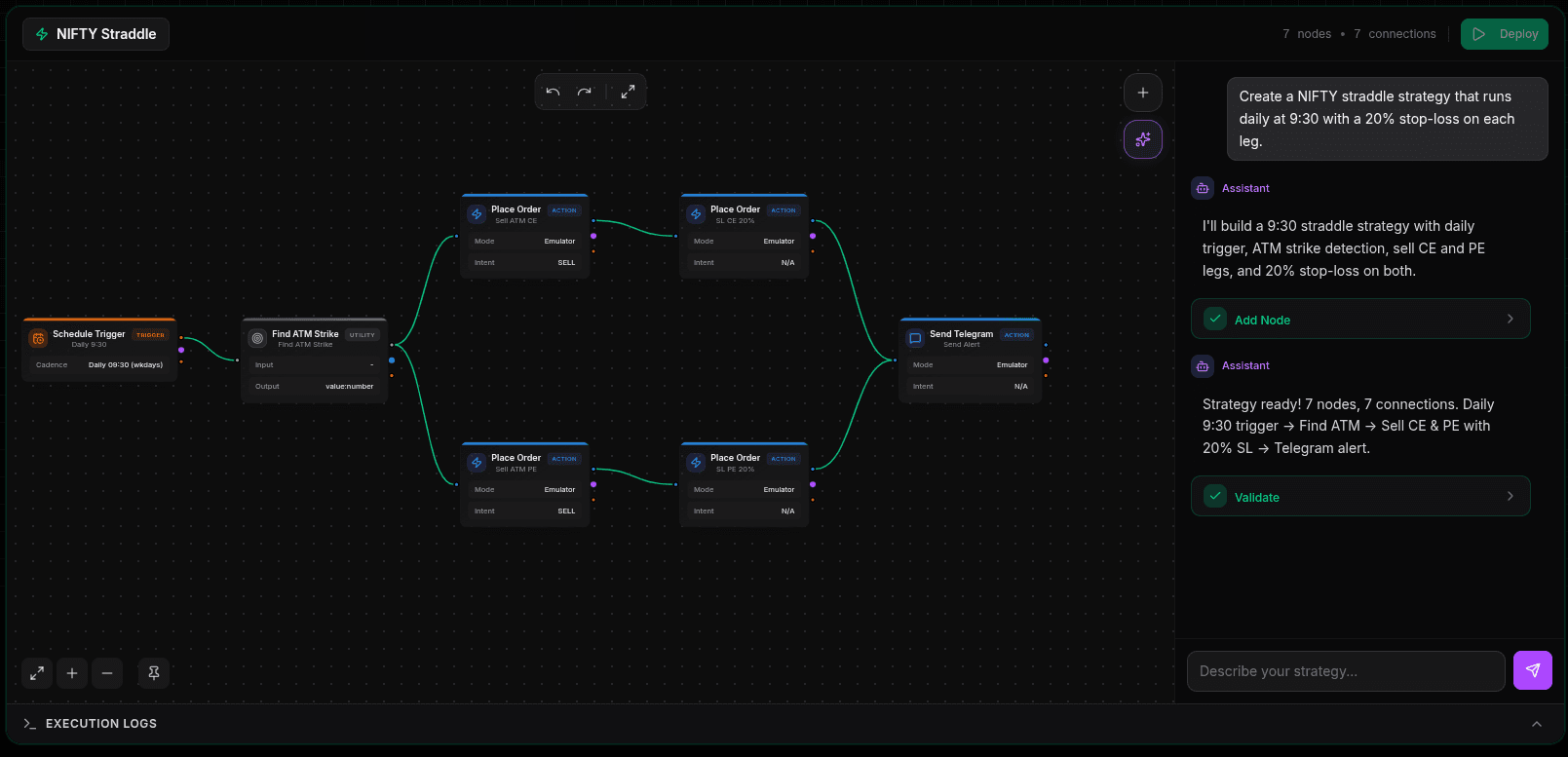Viewport: 1568px width, 757px height.
Task: Click the undo arrow in canvas toolbar
Action: click(553, 92)
